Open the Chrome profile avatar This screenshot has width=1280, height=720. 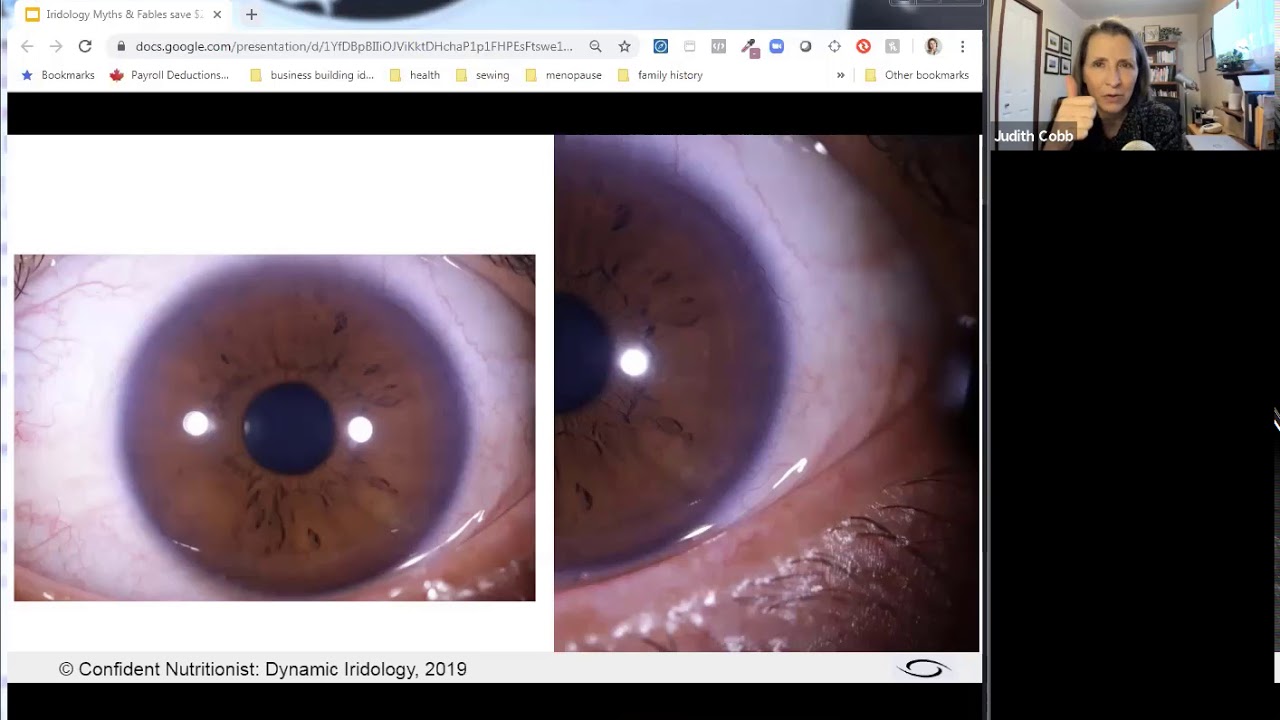pyautogui.click(x=933, y=46)
